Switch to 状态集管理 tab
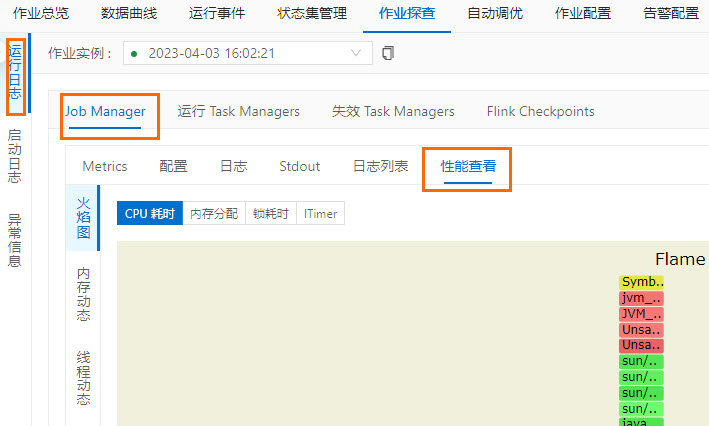Screen dimensions: 709x426 point(312,14)
